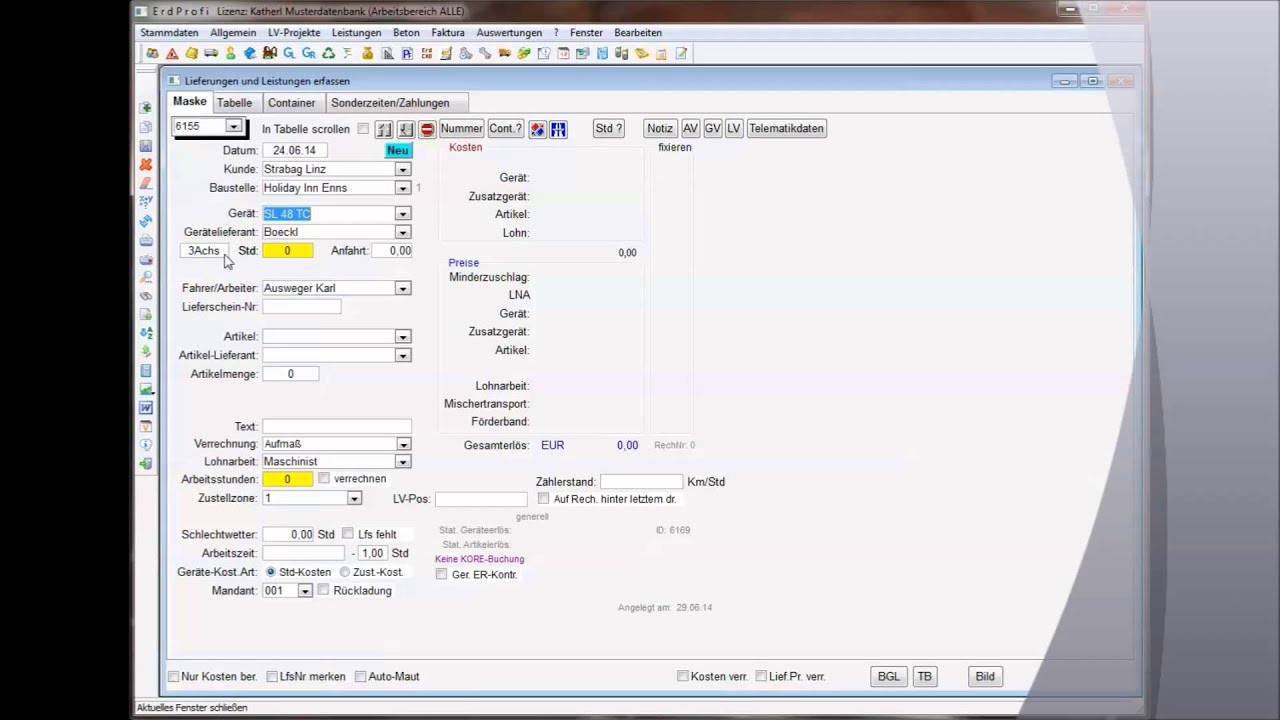Open the Bild button
The height and width of the screenshot is (720, 1280).
tap(985, 676)
